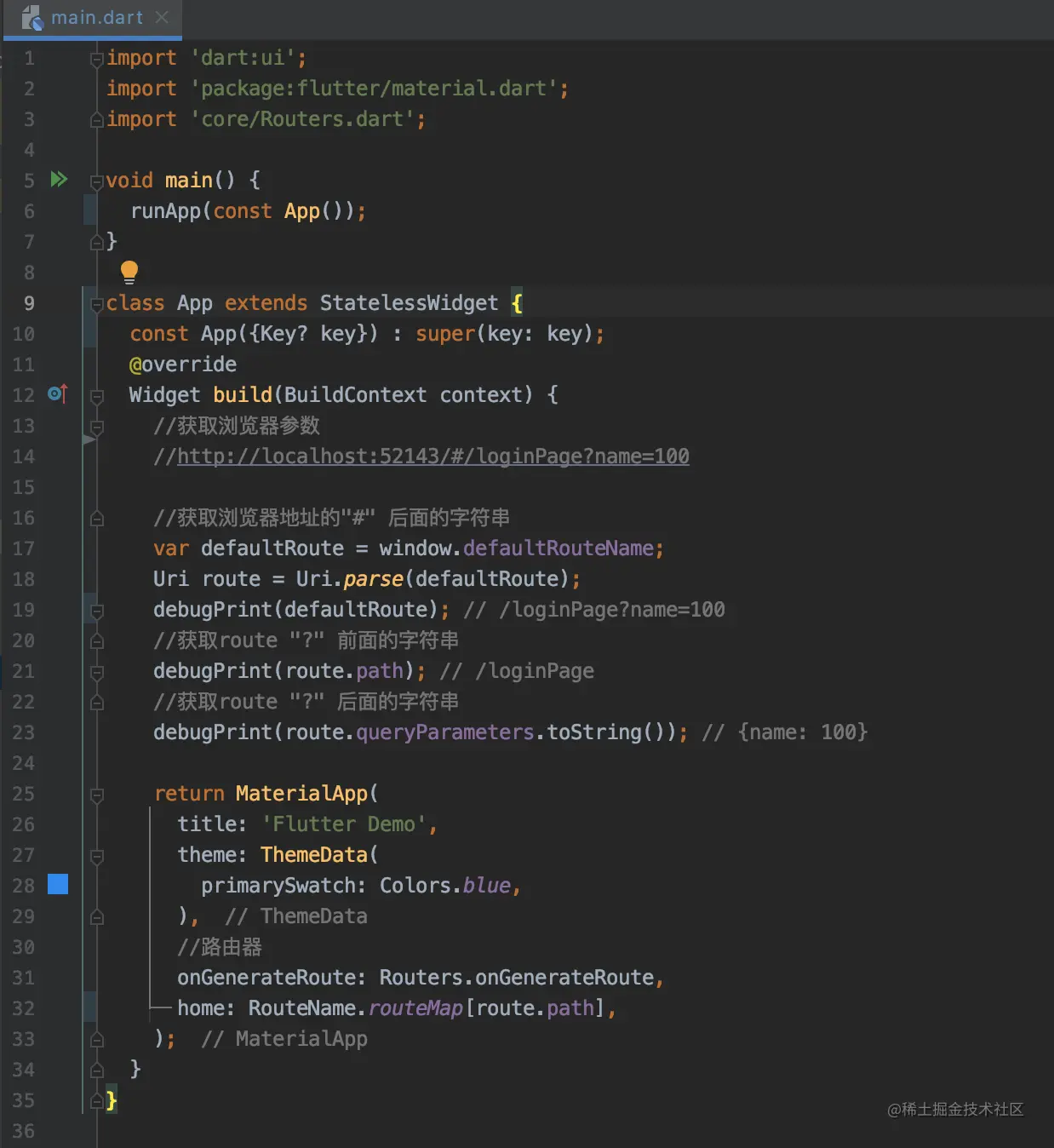This screenshot has width=1054, height=1148.
Task: Click debugPrint(defaultRoute) on line 19
Action: click(295, 610)
